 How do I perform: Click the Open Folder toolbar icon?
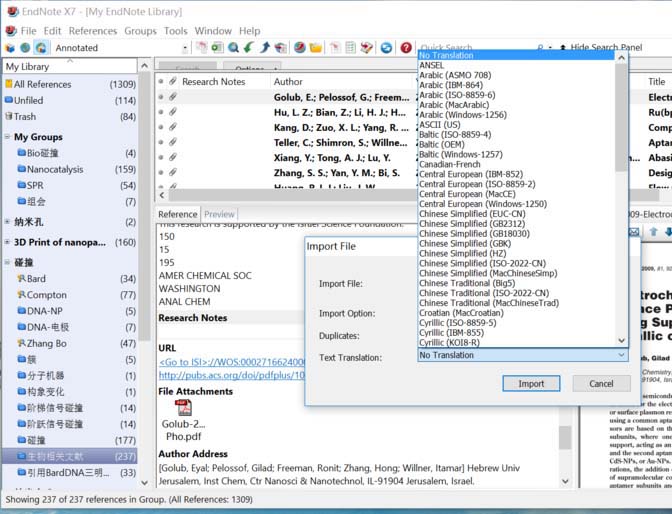click(315, 47)
